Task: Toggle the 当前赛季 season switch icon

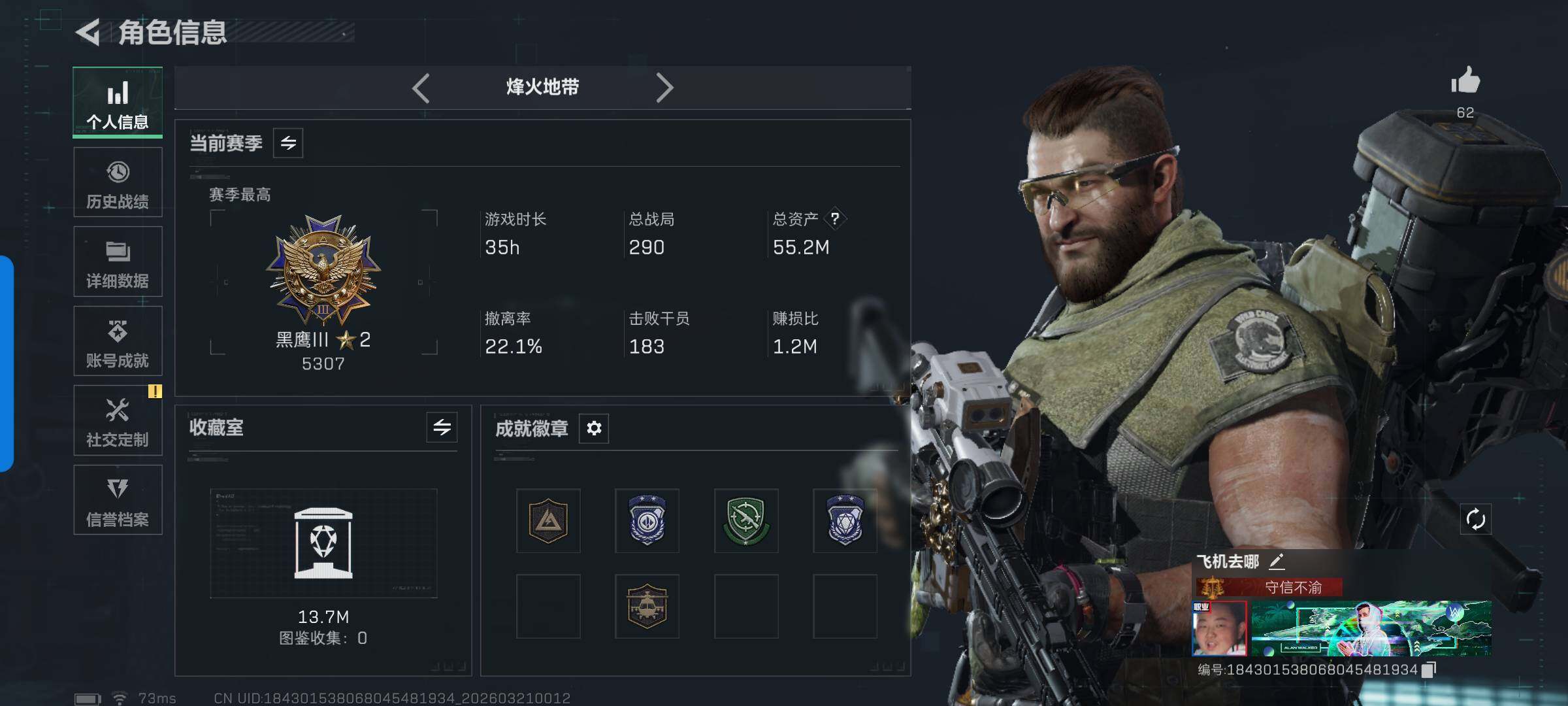Action: (288, 143)
